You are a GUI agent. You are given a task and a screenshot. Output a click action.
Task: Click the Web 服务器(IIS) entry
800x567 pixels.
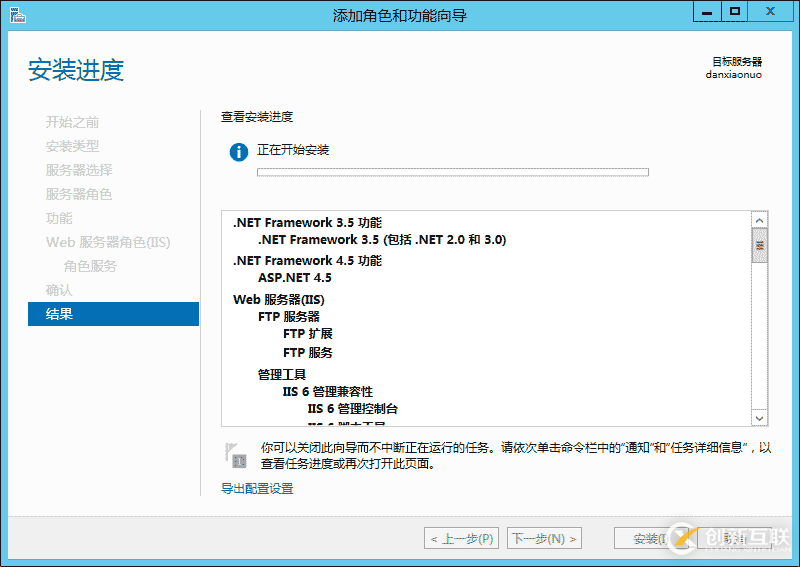tap(279, 299)
